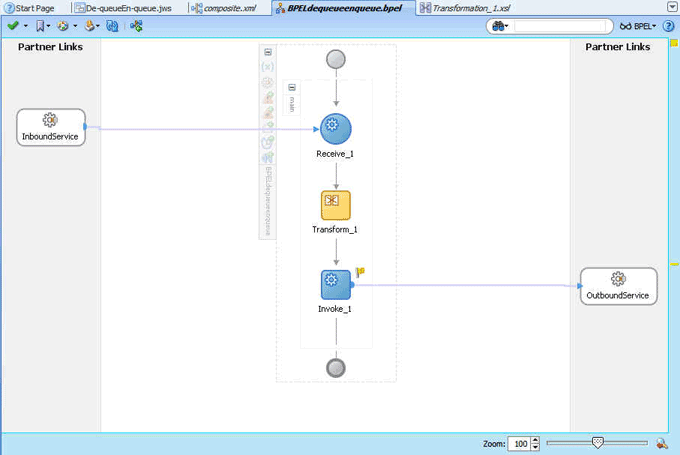Collapse the main sequence
The width and height of the screenshot is (680, 455).
[292, 88]
